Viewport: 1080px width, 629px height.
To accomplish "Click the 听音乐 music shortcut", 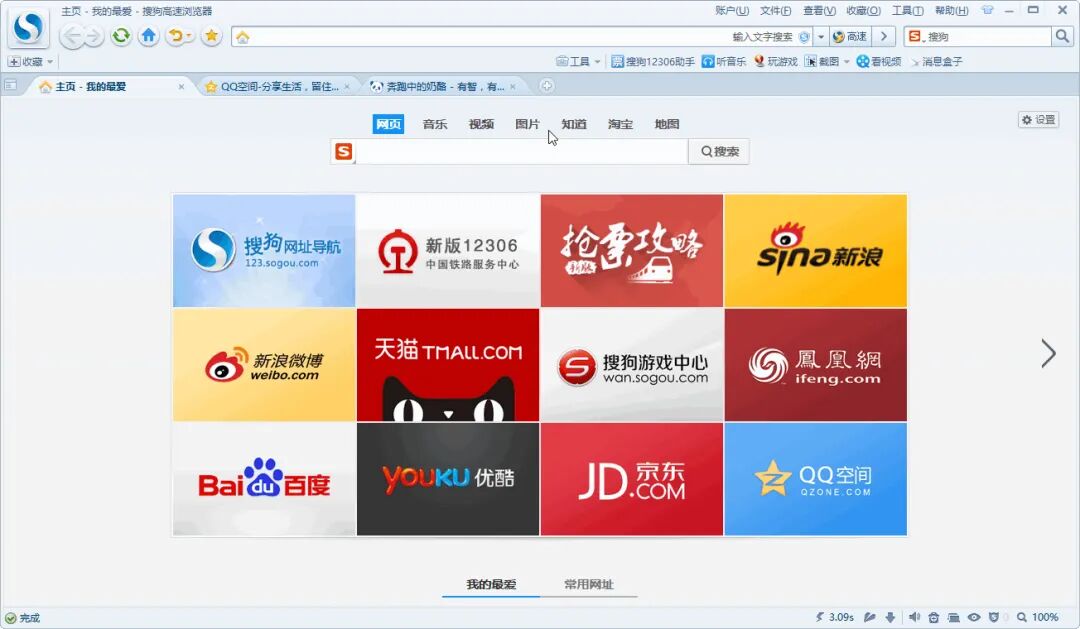I will [723, 61].
